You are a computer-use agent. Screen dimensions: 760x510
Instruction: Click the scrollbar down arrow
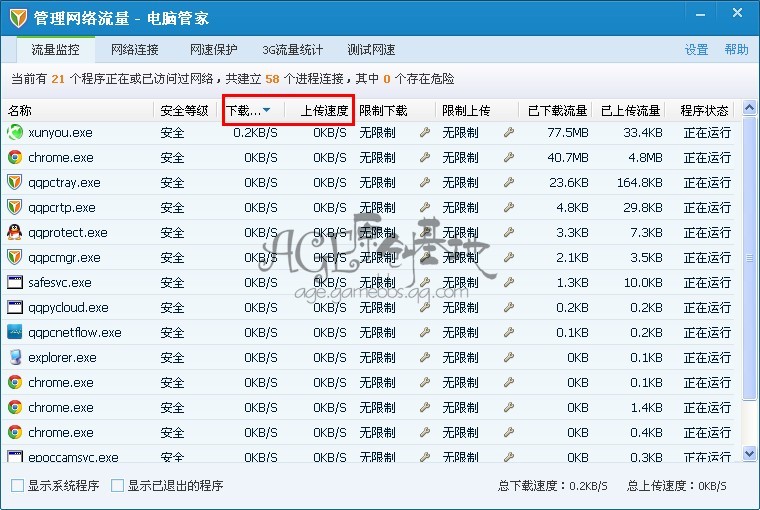tap(749, 454)
